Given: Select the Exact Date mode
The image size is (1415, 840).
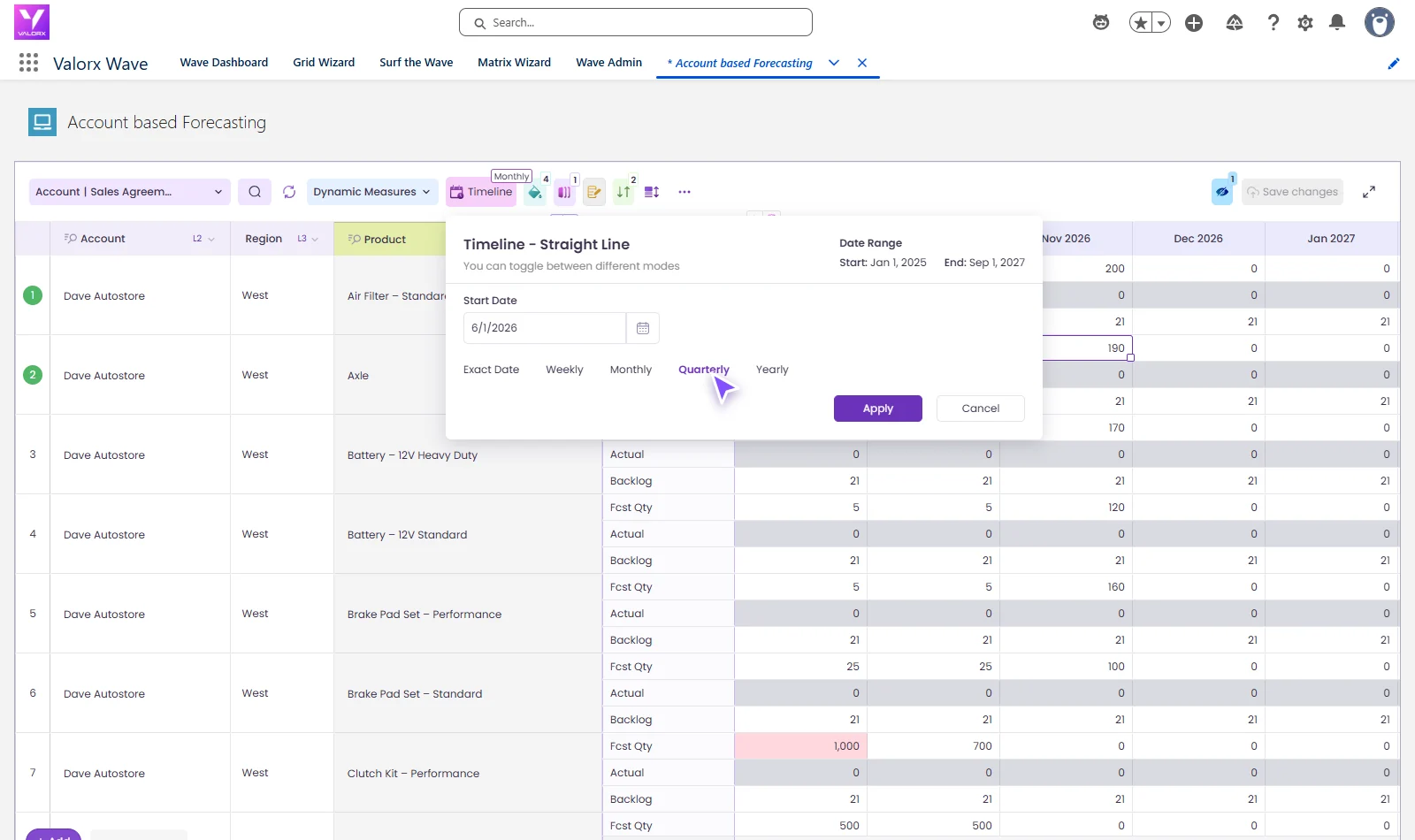Looking at the screenshot, I should click(491, 370).
